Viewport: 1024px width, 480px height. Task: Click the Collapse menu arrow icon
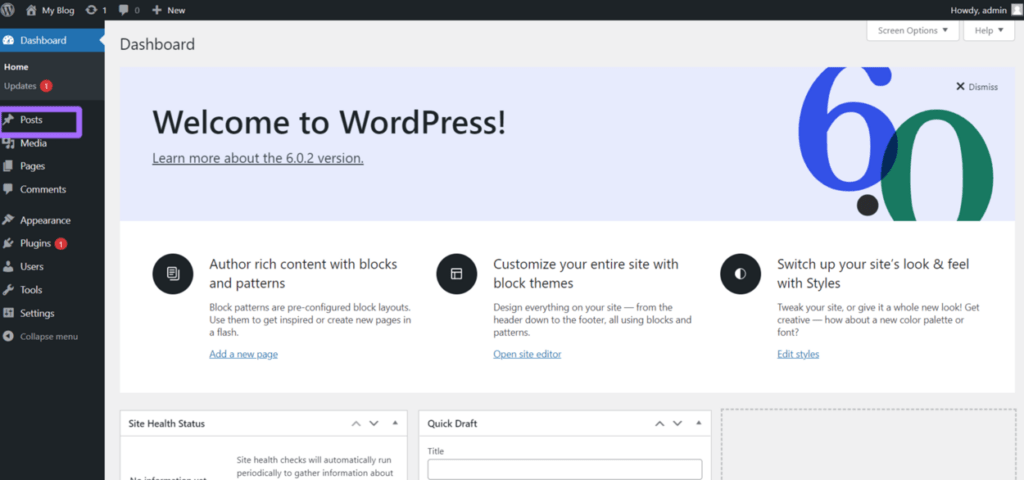(x=8, y=336)
